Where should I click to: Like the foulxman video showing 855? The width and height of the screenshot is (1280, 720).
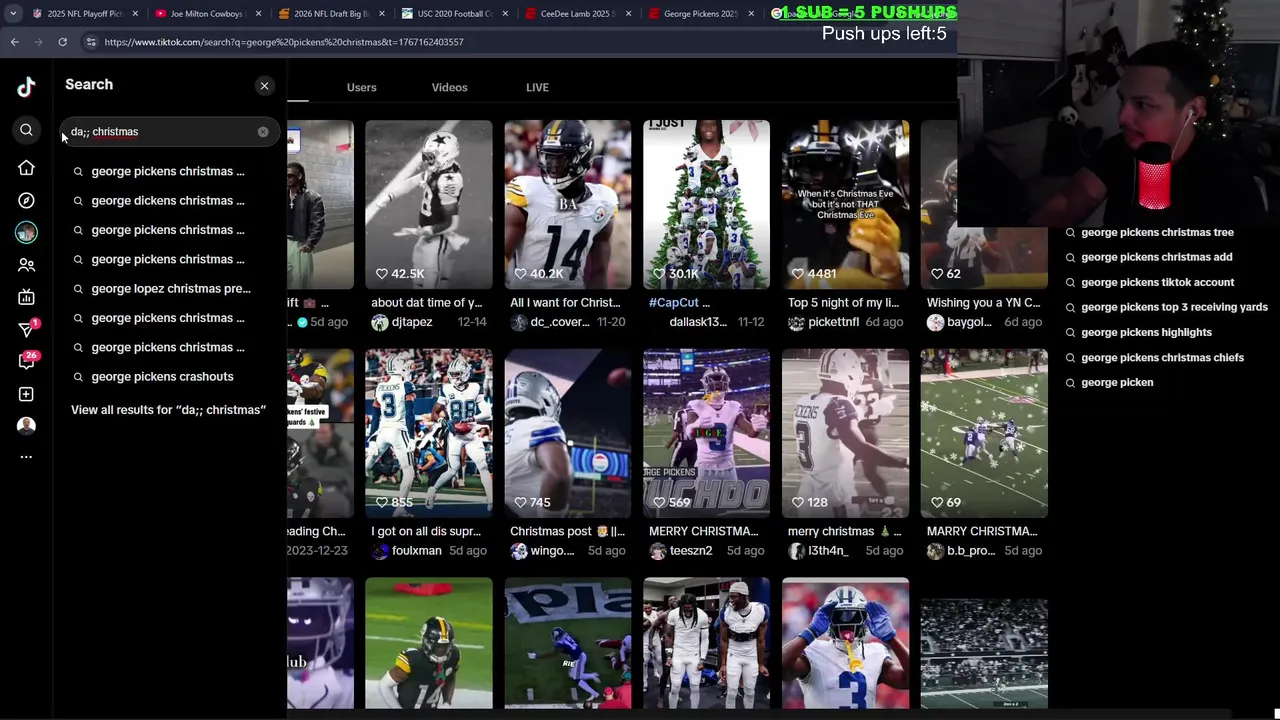(381, 502)
